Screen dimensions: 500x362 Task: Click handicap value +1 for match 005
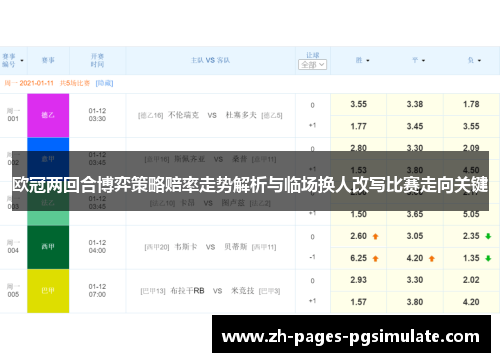click(x=312, y=301)
